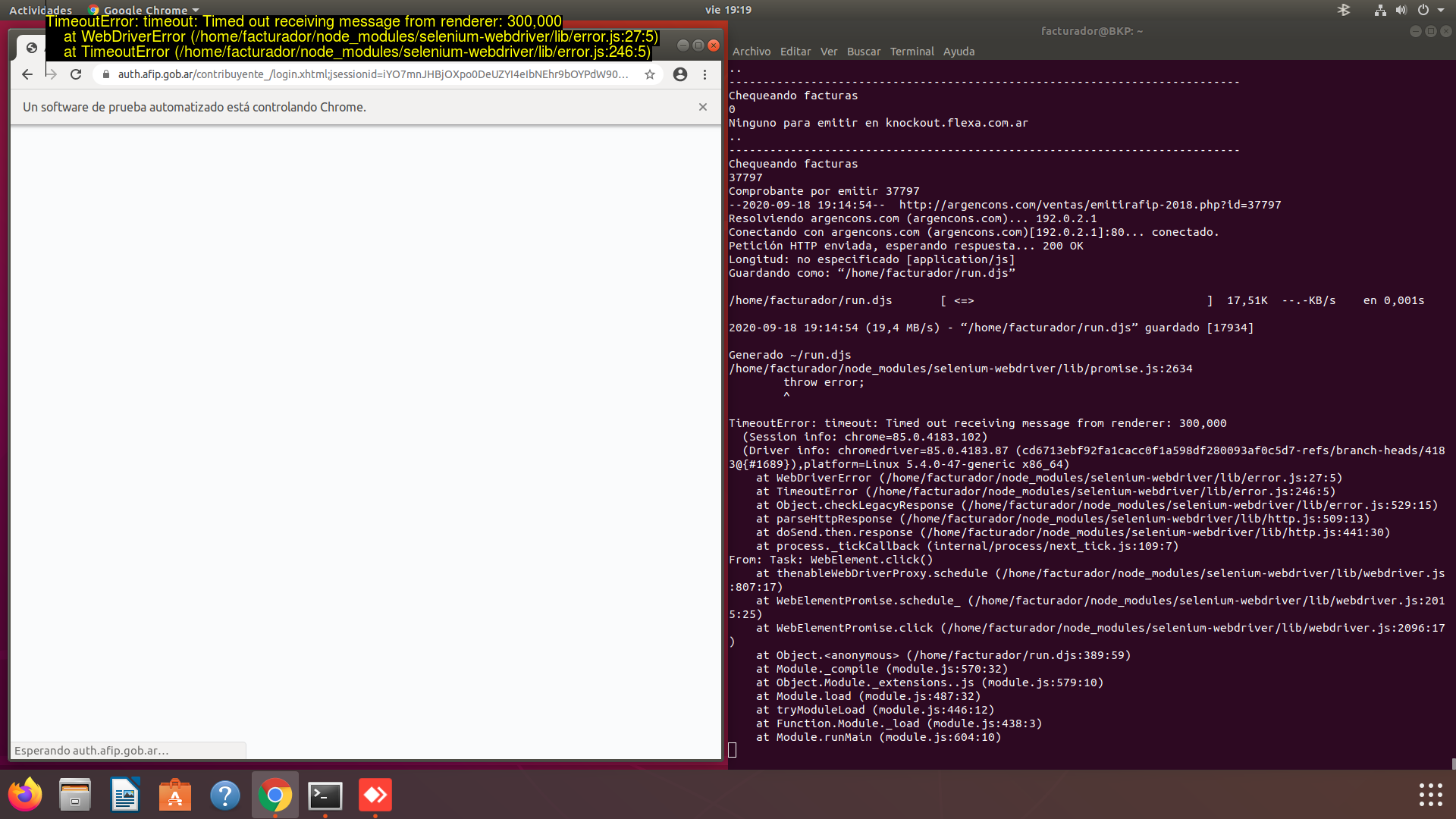This screenshot has height=819, width=1456.
Task: Click the Chrome address bar URL
Action: [x=372, y=74]
